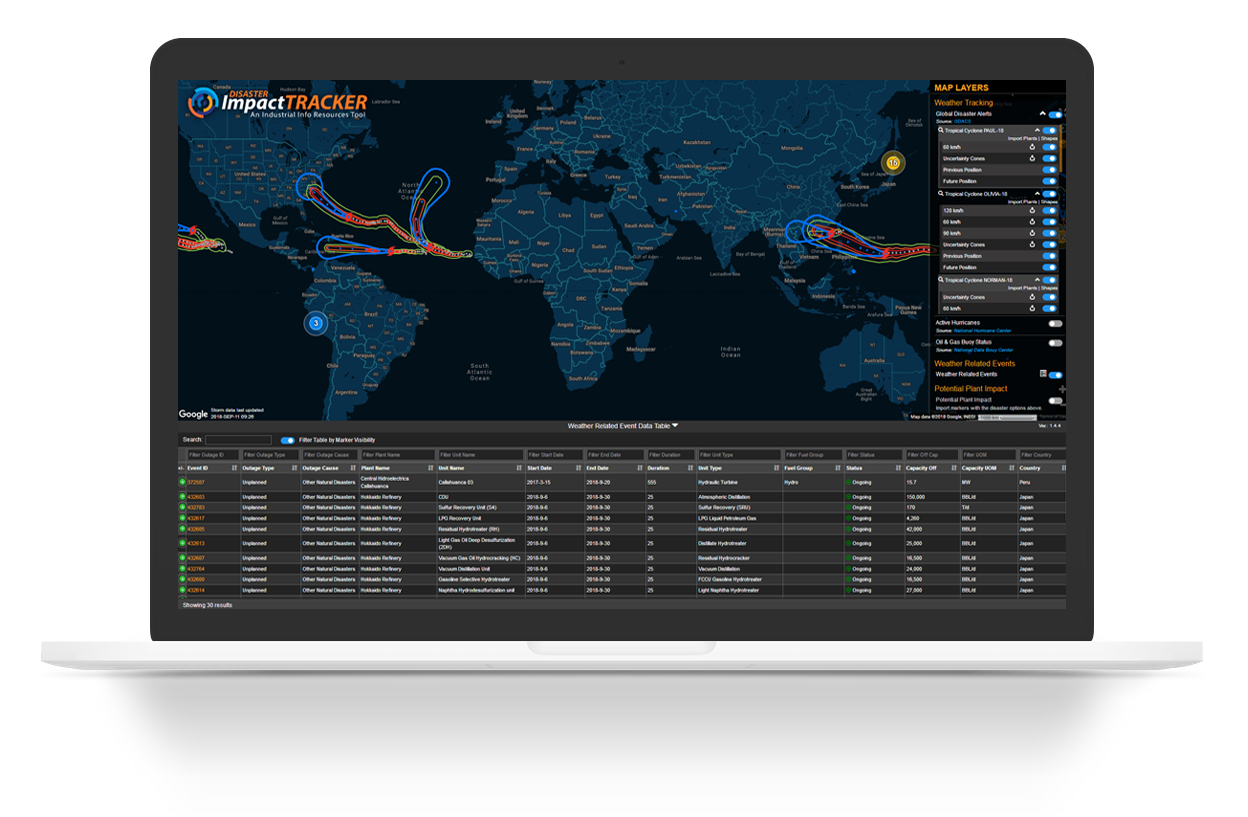This screenshot has width=1248, height=817.
Task: Toggle PAUL-18 Previous Position switch
Action: pos(1049,170)
